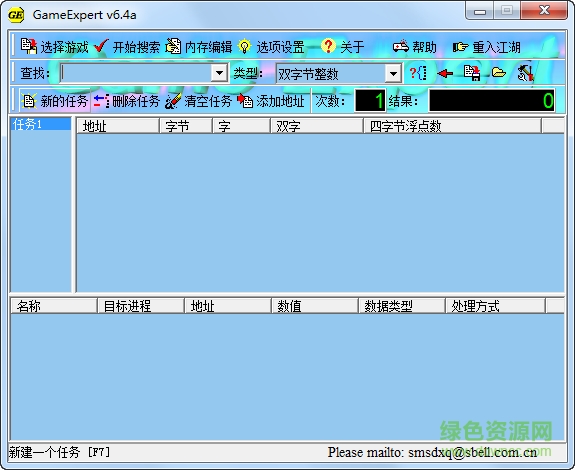575x470 pixels.
Task: Create a task with 新的任务
Action: (54, 100)
